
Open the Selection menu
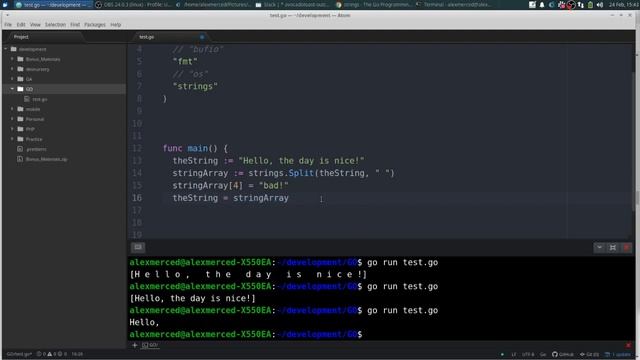[55, 25]
